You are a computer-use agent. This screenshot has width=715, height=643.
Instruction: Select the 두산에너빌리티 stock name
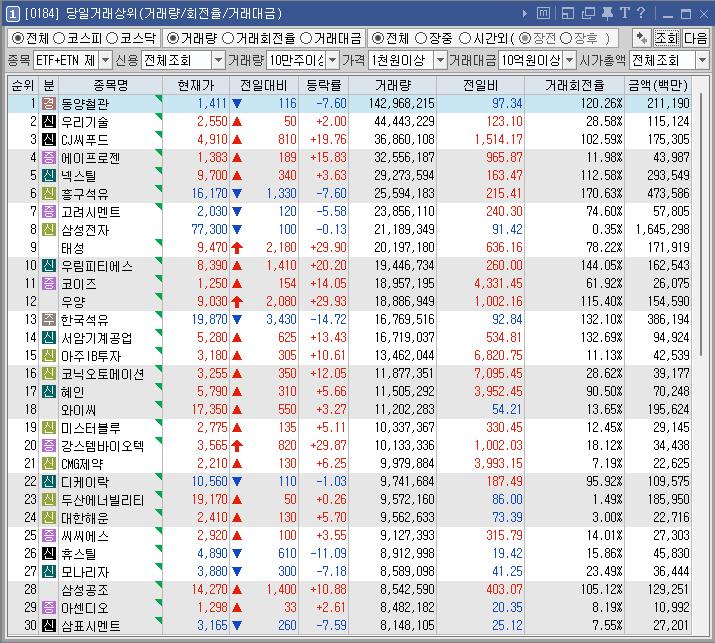click(103, 500)
